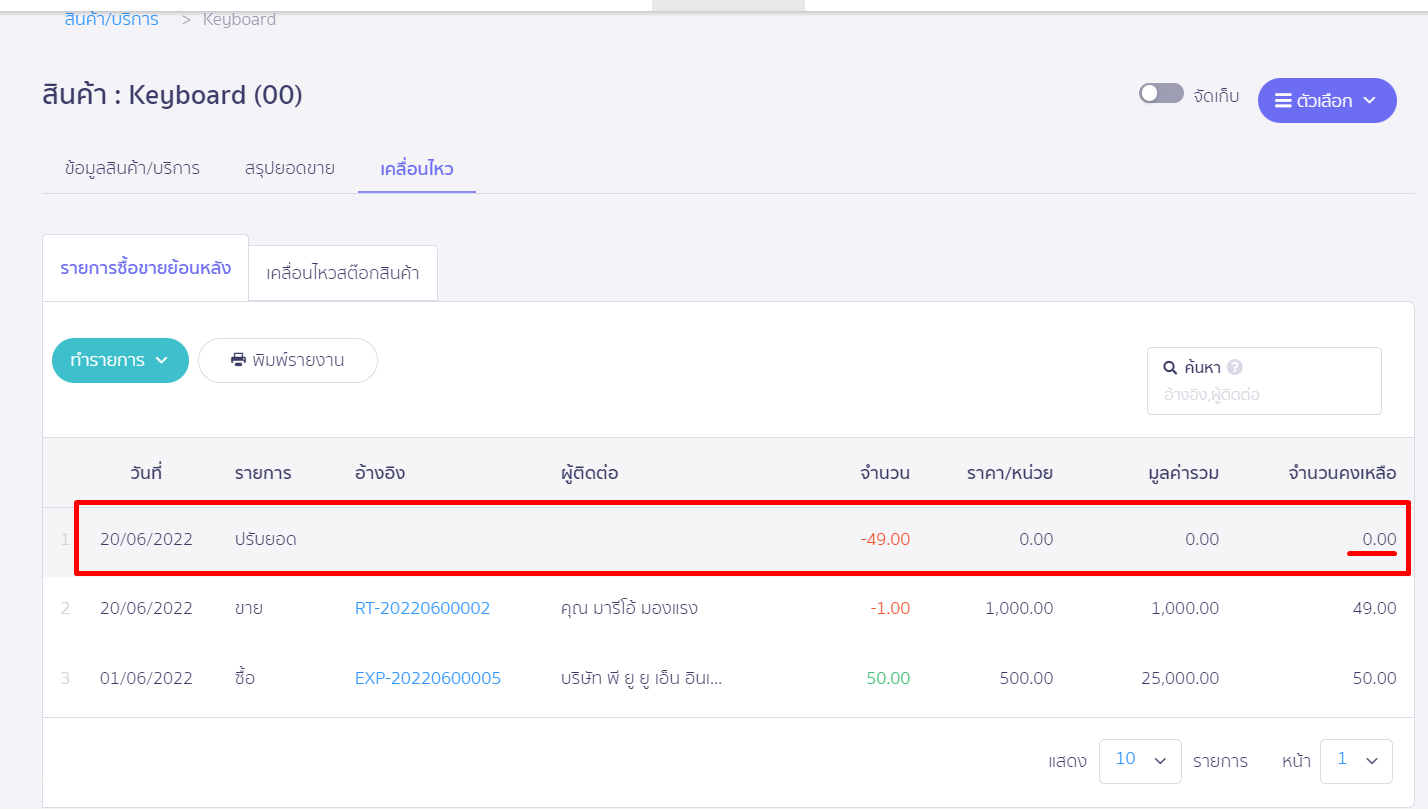
Task: Open เคลื่อนไหวสต๊อกสินค้า sub-tab
Action: [x=343, y=273]
